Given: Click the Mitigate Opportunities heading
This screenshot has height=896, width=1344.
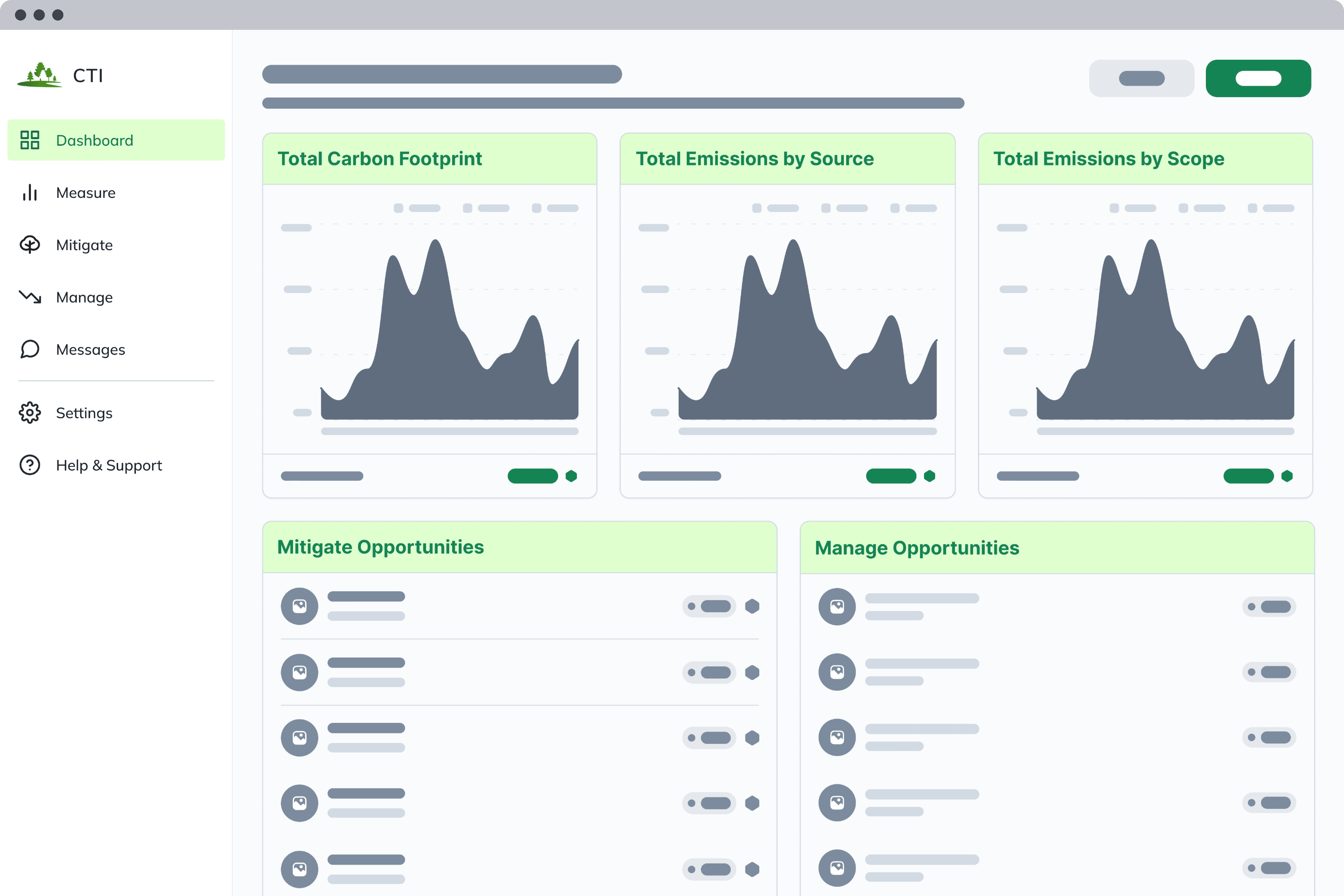Looking at the screenshot, I should (381, 548).
